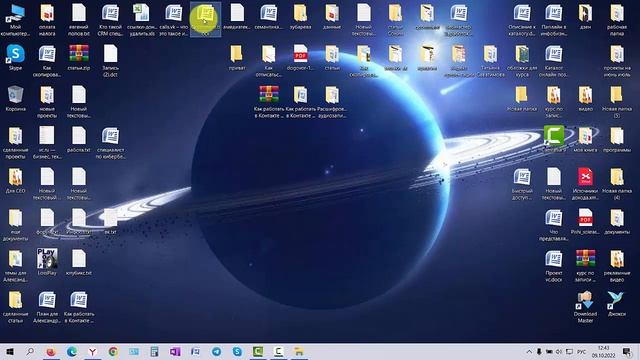Open the Windows Start menu

10,351
